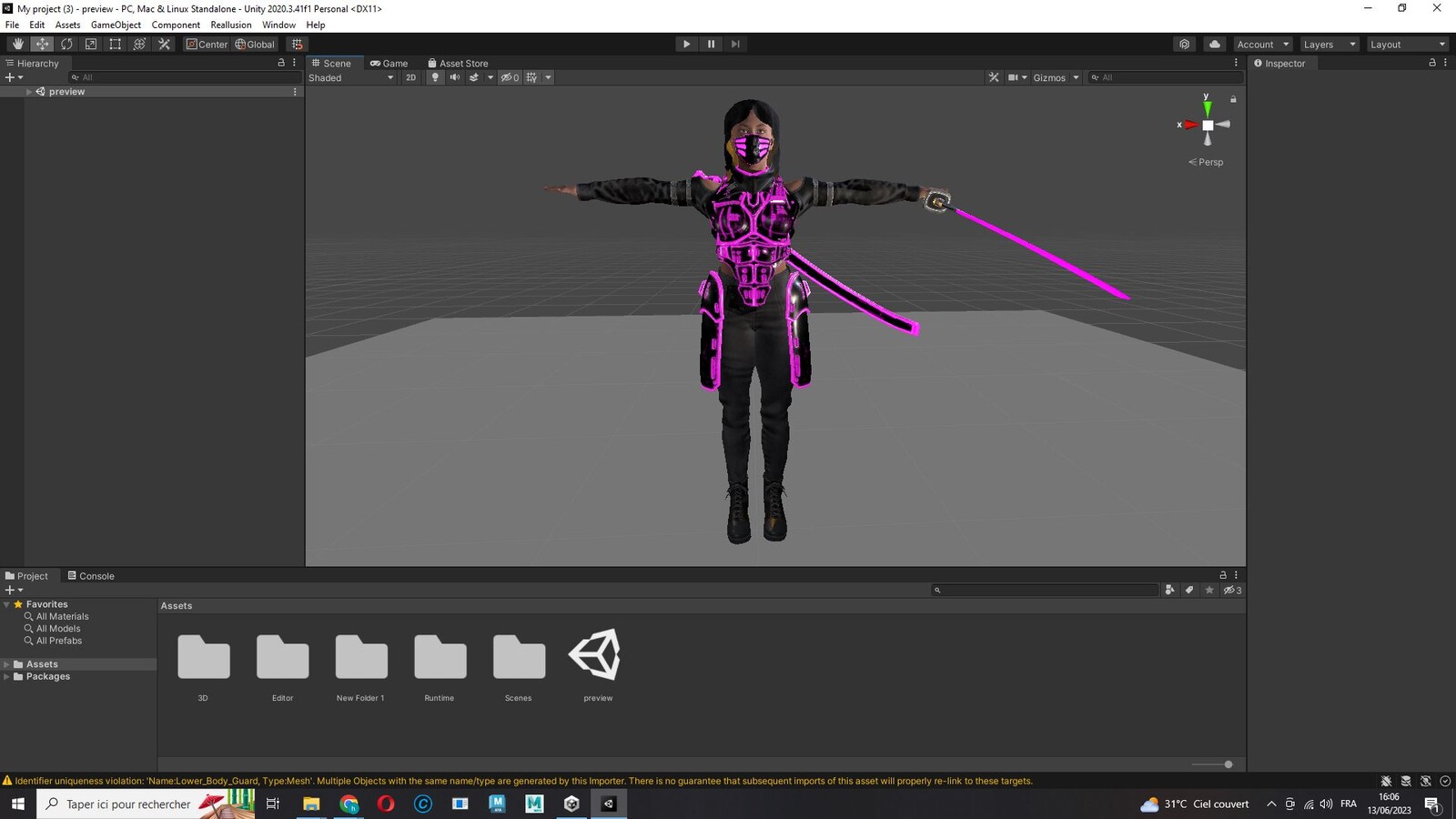Open the Account dropdown
This screenshot has width=1456, height=819.
(x=1263, y=44)
